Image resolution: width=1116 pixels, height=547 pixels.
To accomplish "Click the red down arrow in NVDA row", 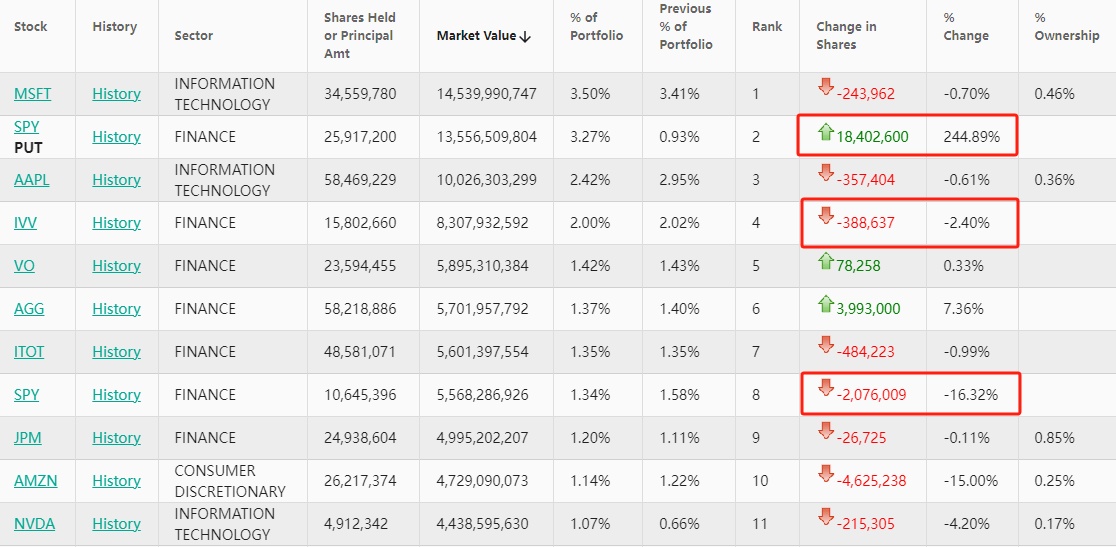I will (825, 517).
